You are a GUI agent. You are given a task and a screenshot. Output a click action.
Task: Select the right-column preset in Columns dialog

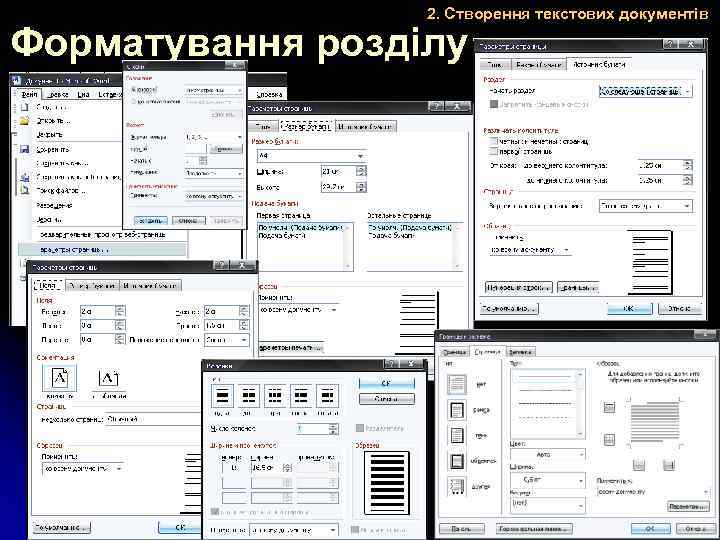[x=327, y=395]
